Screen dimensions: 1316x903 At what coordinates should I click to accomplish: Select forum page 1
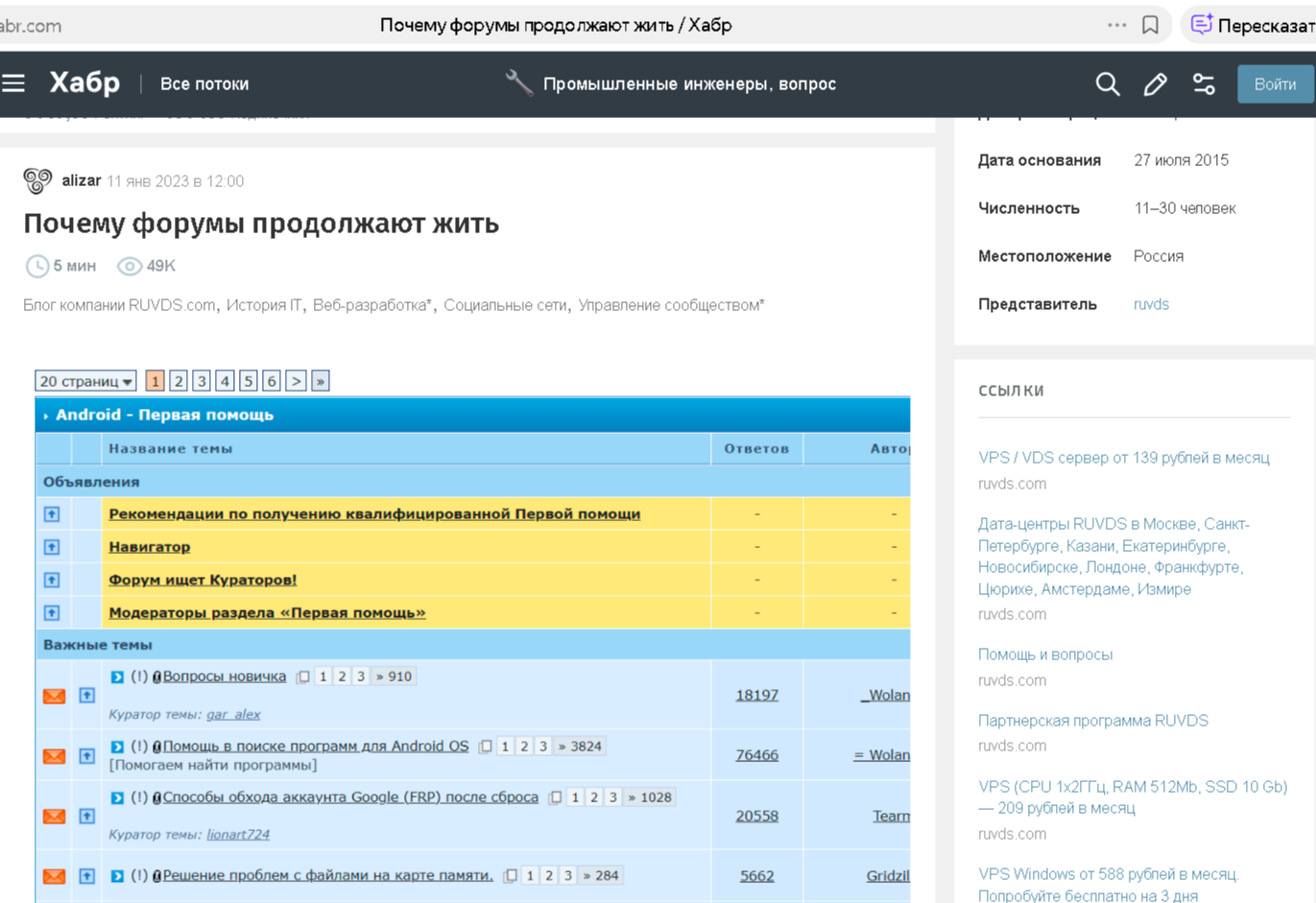click(155, 381)
